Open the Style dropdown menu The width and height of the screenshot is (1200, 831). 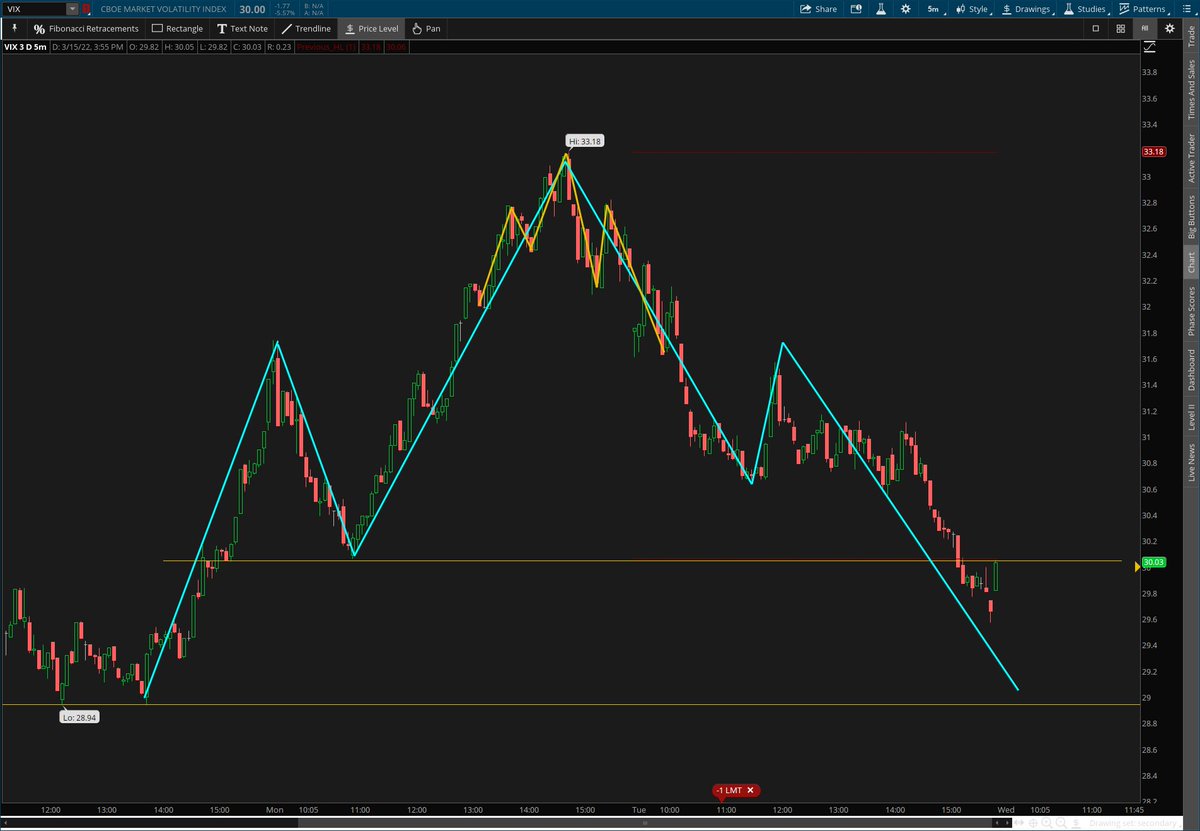click(971, 9)
